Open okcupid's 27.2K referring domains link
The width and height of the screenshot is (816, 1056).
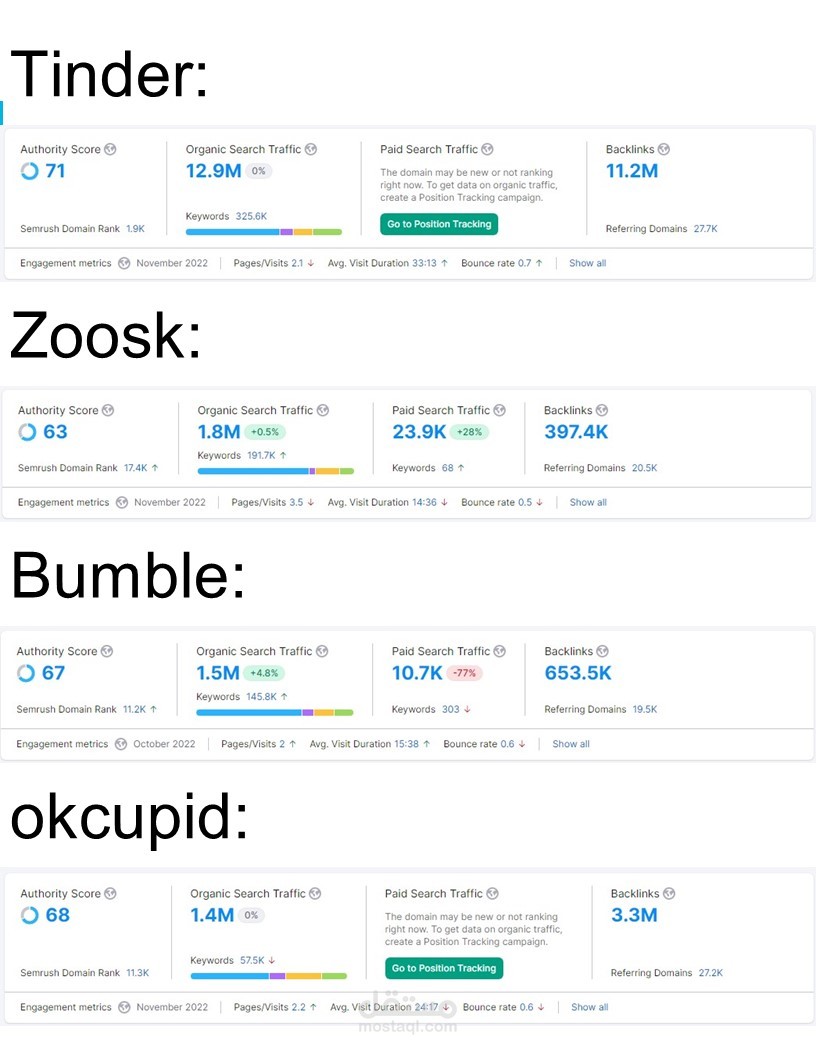point(709,972)
